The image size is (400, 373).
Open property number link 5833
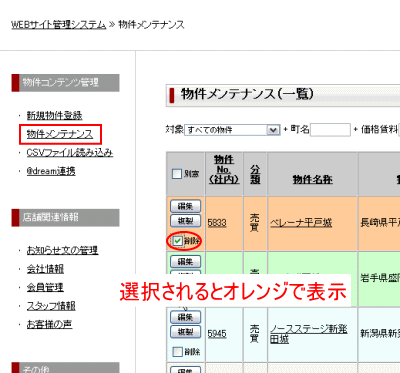point(217,223)
